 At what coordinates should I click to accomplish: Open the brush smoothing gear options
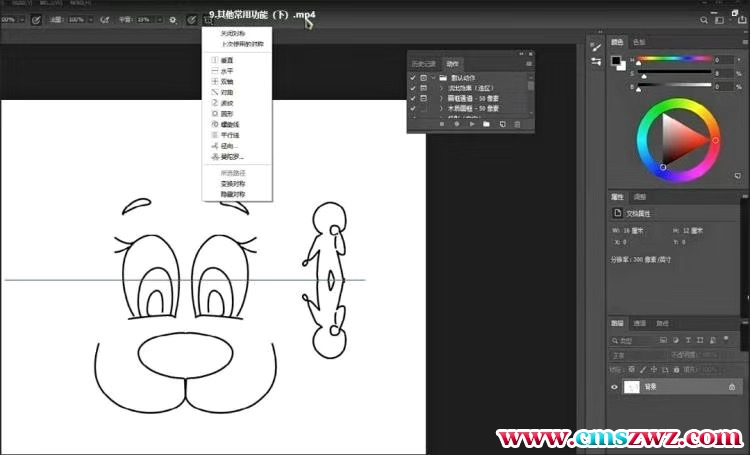pyautogui.click(x=171, y=19)
